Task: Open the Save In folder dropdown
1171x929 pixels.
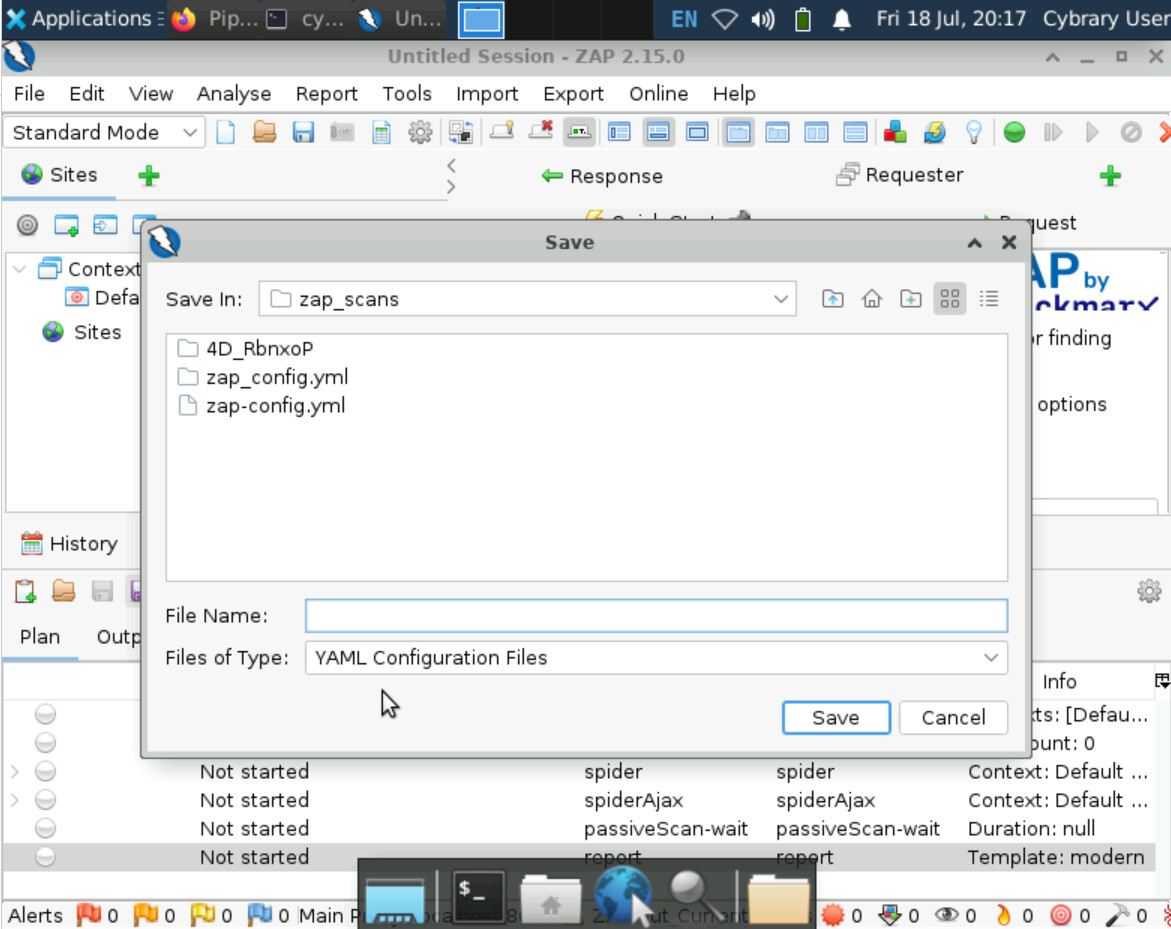Action: [x=780, y=299]
